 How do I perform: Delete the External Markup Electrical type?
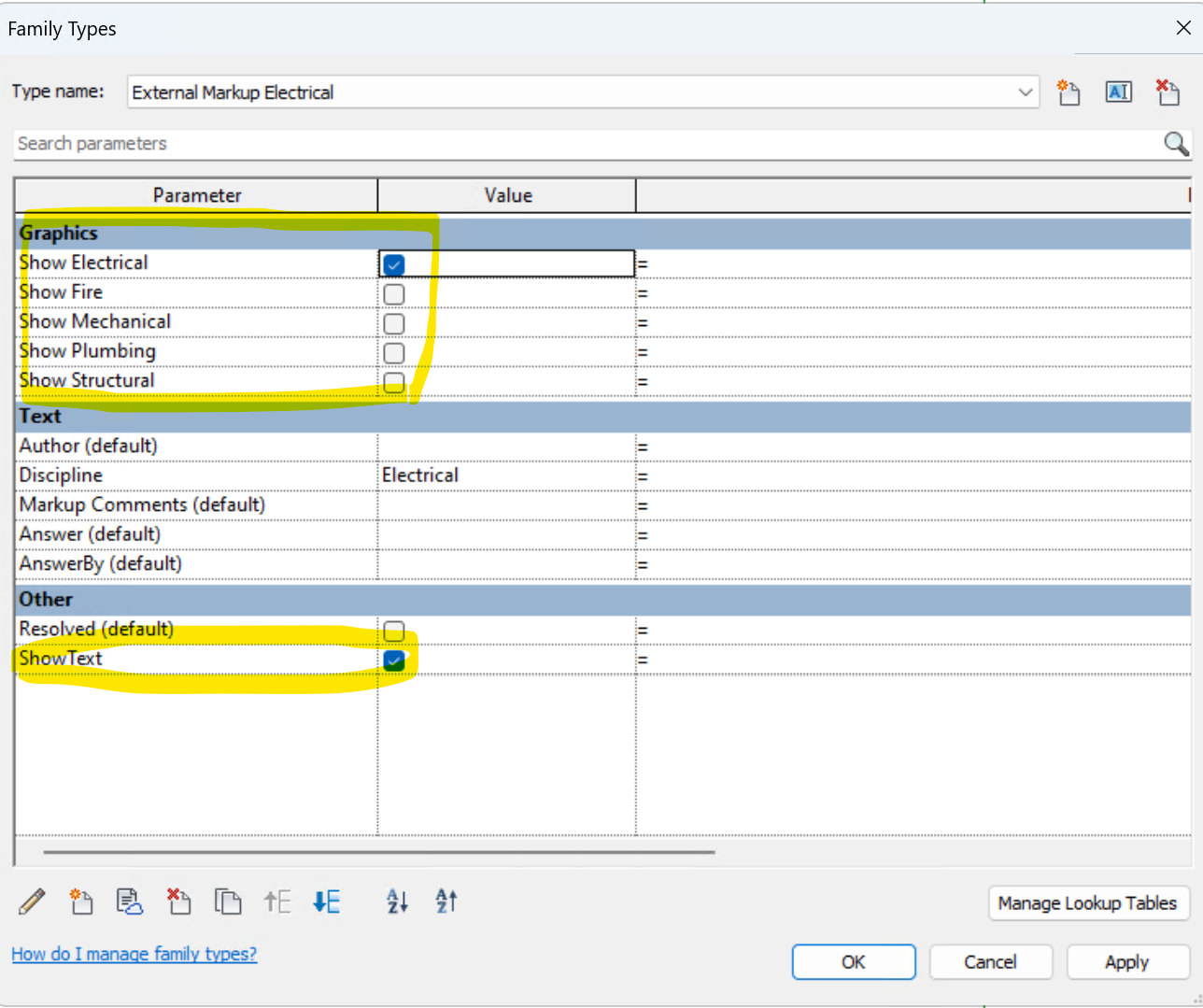pyautogui.click(x=1168, y=92)
